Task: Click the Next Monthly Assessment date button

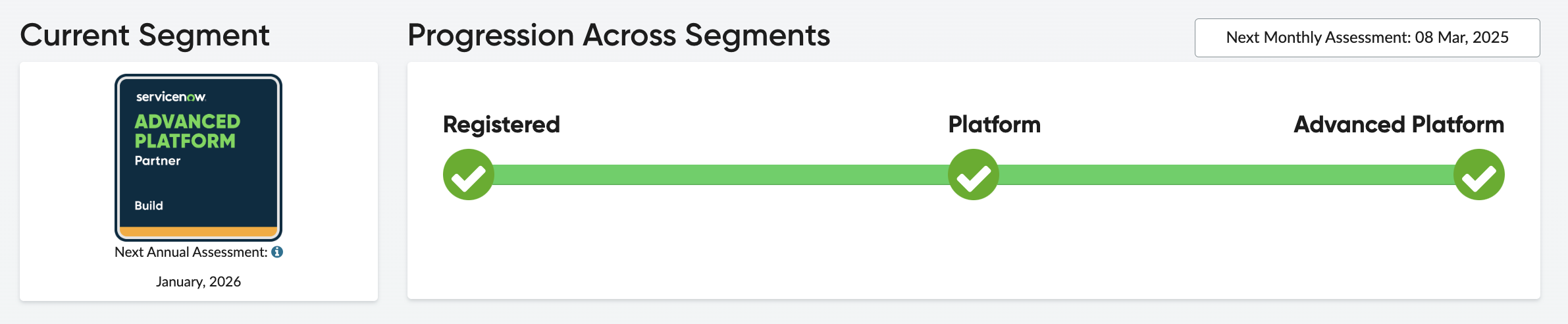Action: (1367, 38)
